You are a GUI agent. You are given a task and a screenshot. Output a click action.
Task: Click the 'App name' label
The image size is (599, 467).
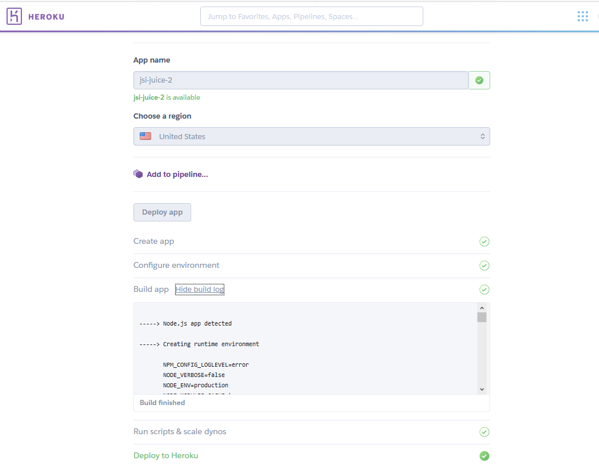(x=152, y=60)
